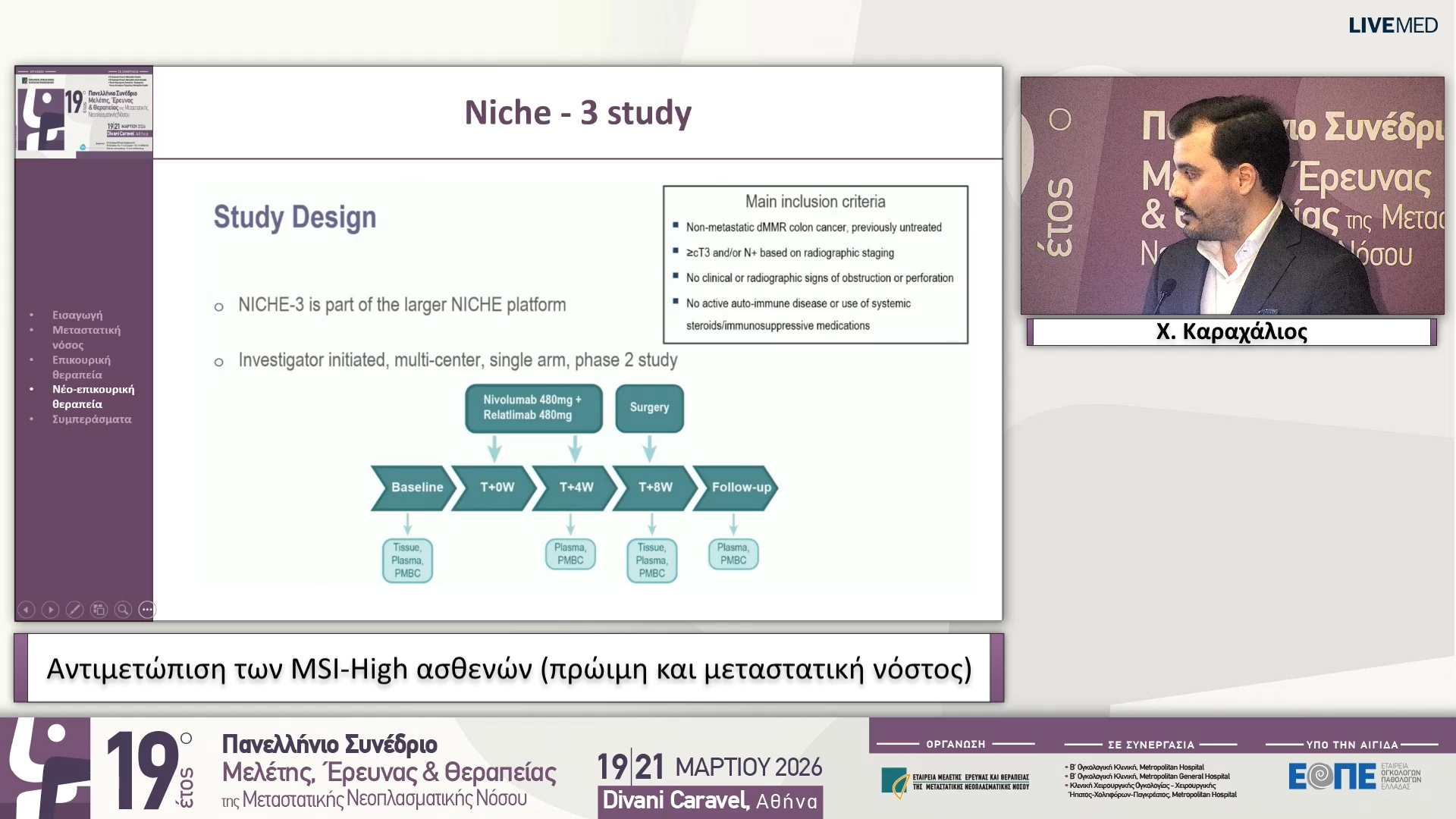Select the conference poster thumbnail on the slide
Screen dimensions: 1456x819
84,112
